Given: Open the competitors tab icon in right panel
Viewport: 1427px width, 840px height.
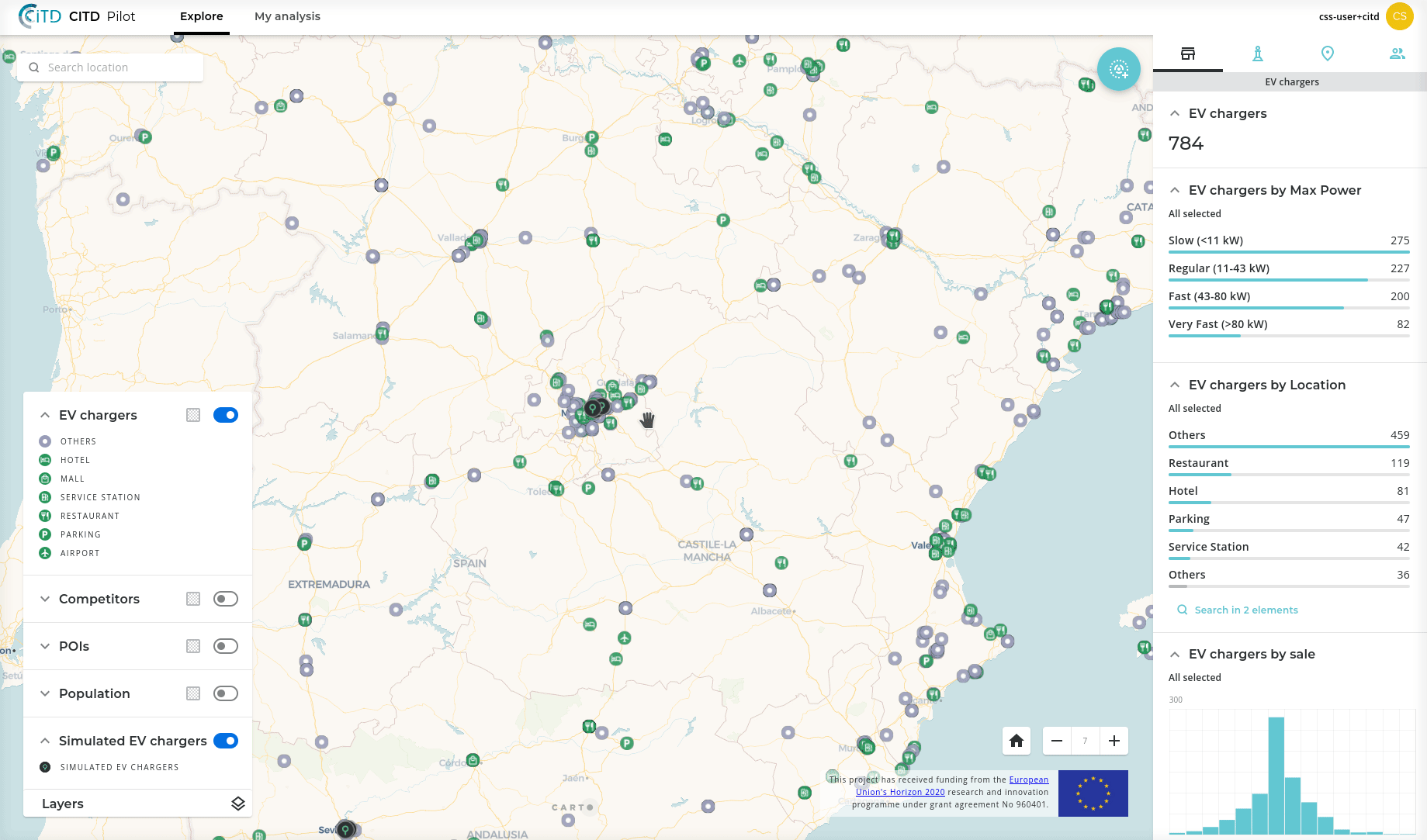Looking at the screenshot, I should pos(1257,54).
